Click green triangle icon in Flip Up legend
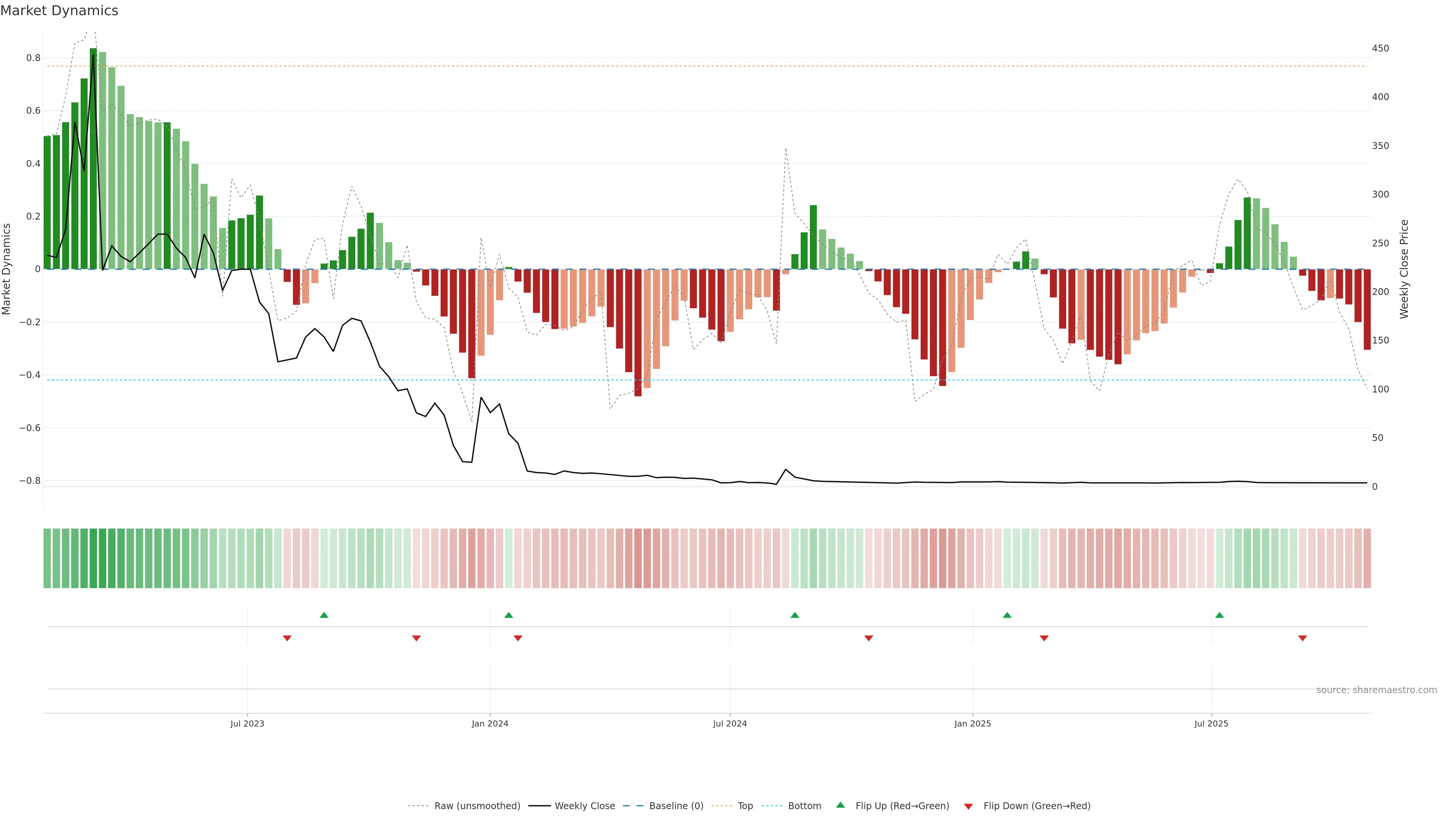Image resolution: width=1456 pixels, height=819 pixels. (841, 805)
